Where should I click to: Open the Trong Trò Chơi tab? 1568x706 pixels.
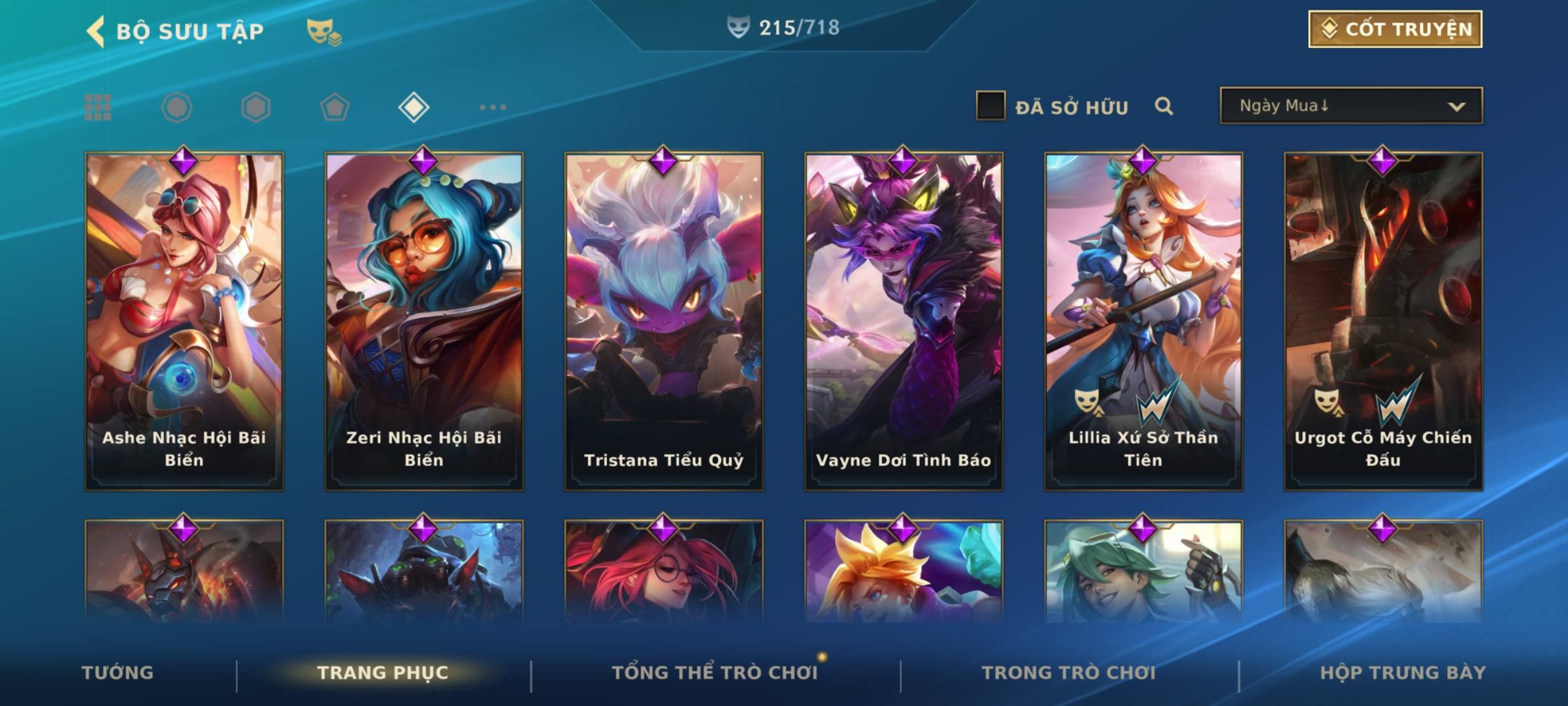(x=1069, y=673)
